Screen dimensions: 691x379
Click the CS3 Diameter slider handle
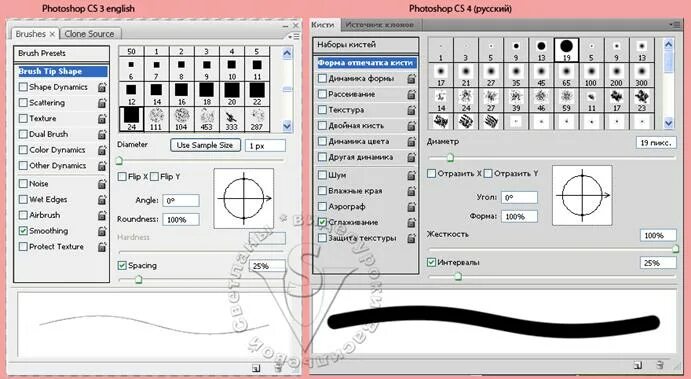click(x=119, y=160)
